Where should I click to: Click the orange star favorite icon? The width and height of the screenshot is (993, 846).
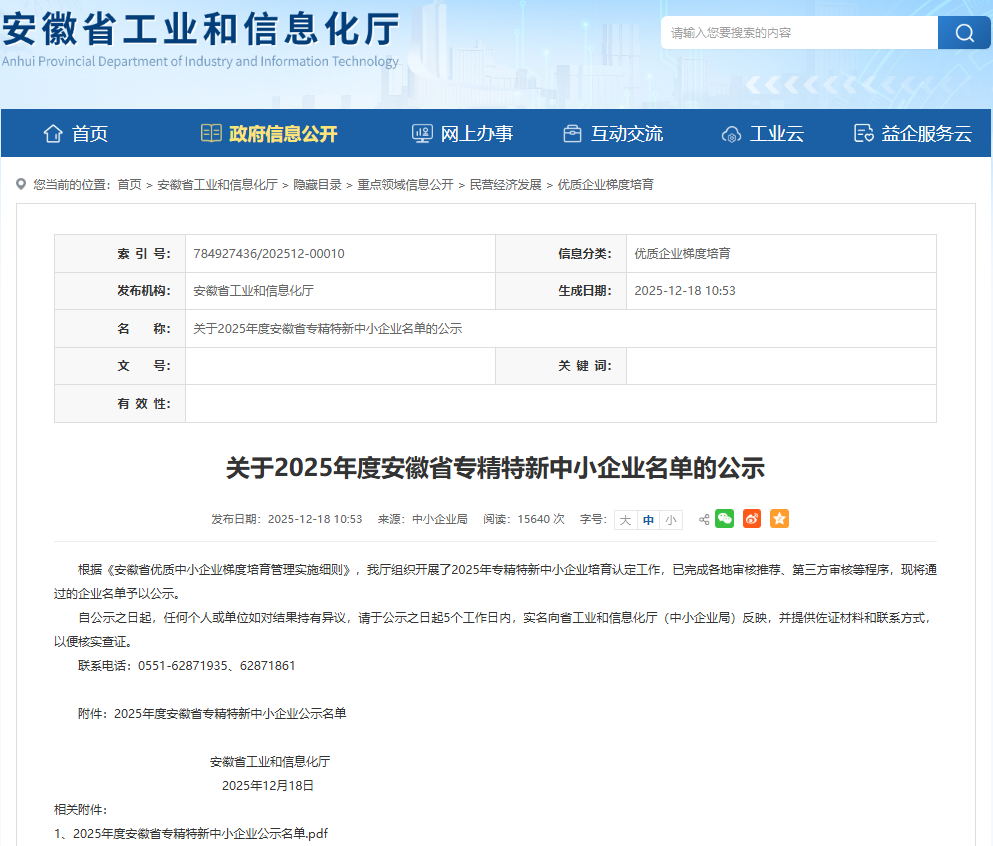click(x=780, y=519)
